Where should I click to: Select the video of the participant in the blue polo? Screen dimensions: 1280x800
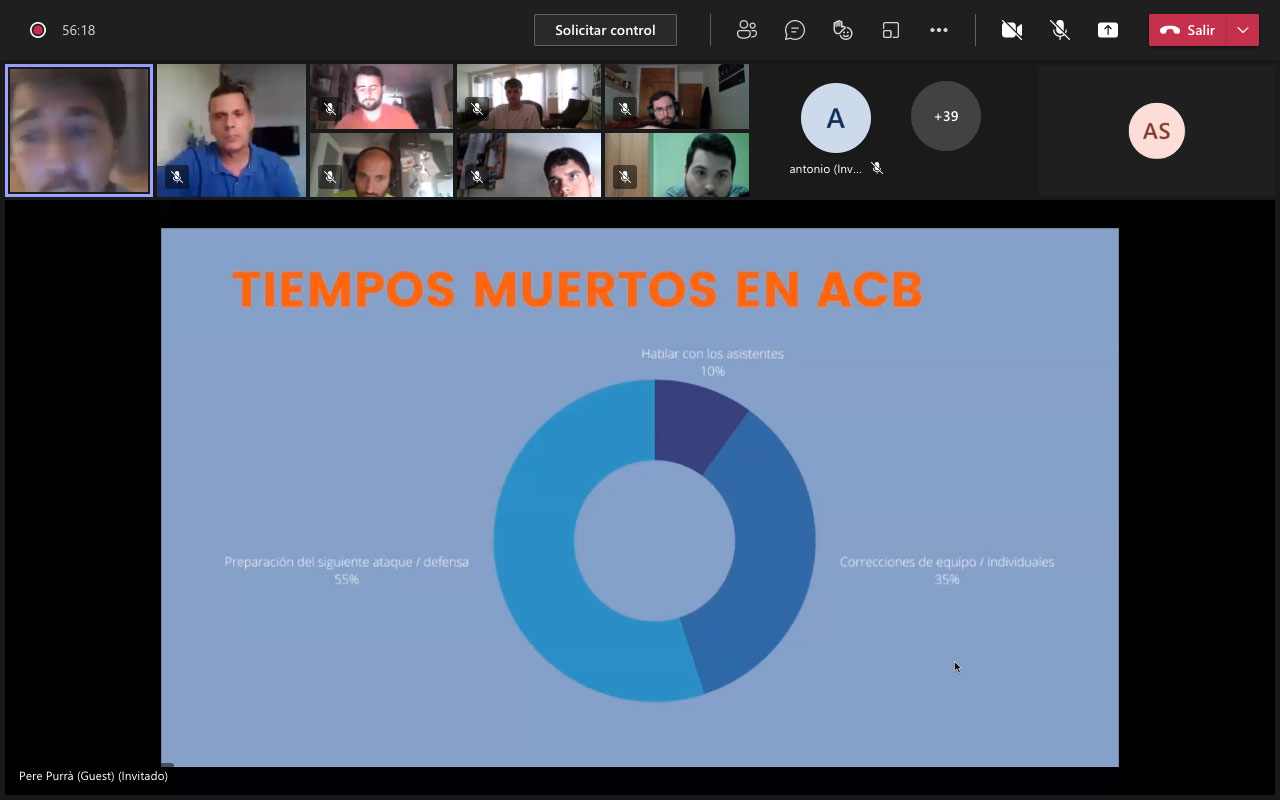pyautogui.click(x=231, y=130)
